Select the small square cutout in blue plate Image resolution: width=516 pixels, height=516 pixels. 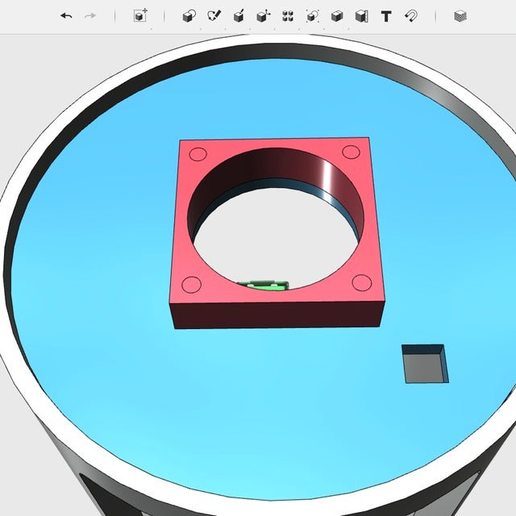[x=425, y=364]
